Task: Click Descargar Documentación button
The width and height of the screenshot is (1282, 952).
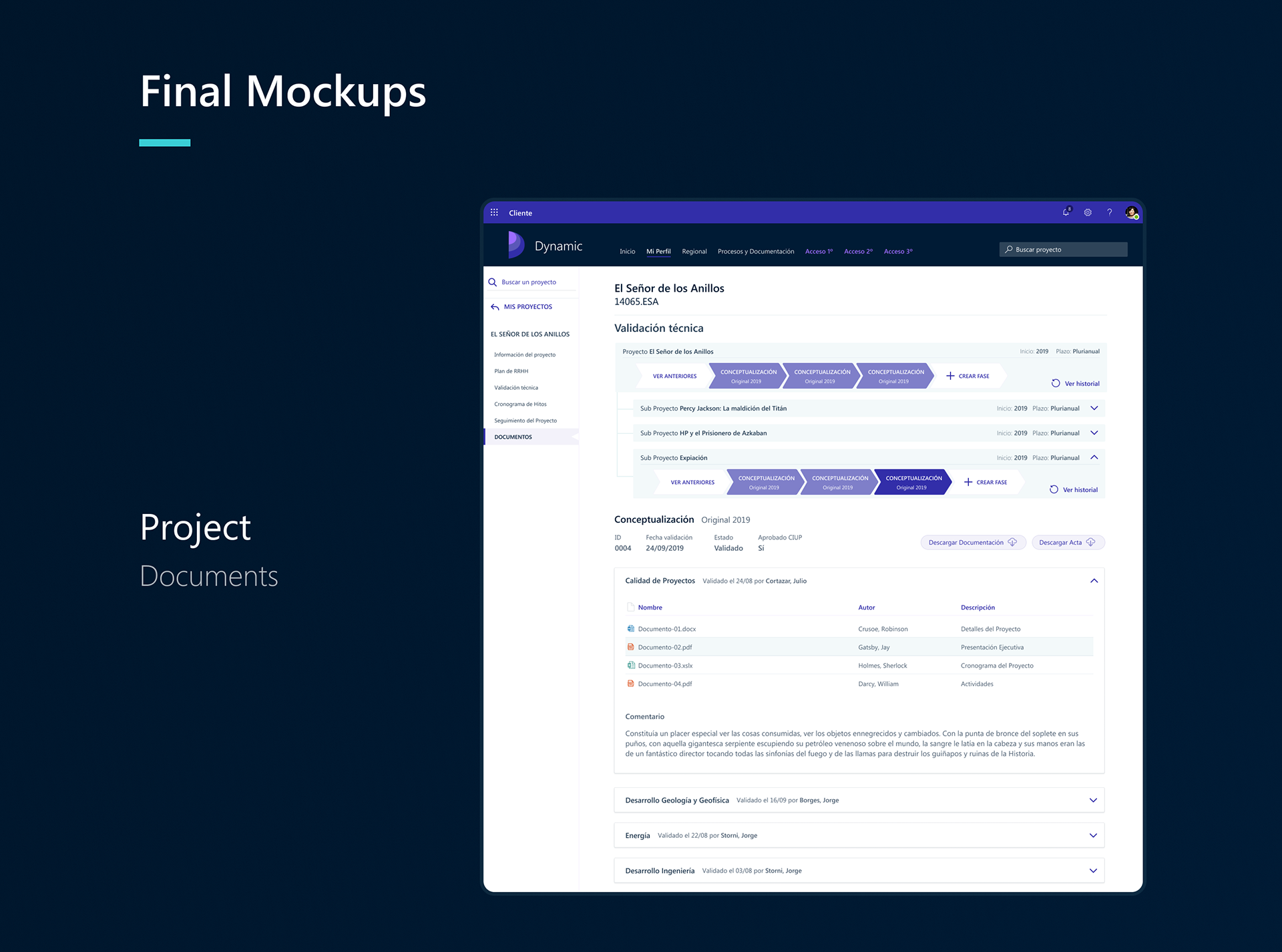Action: [x=972, y=542]
